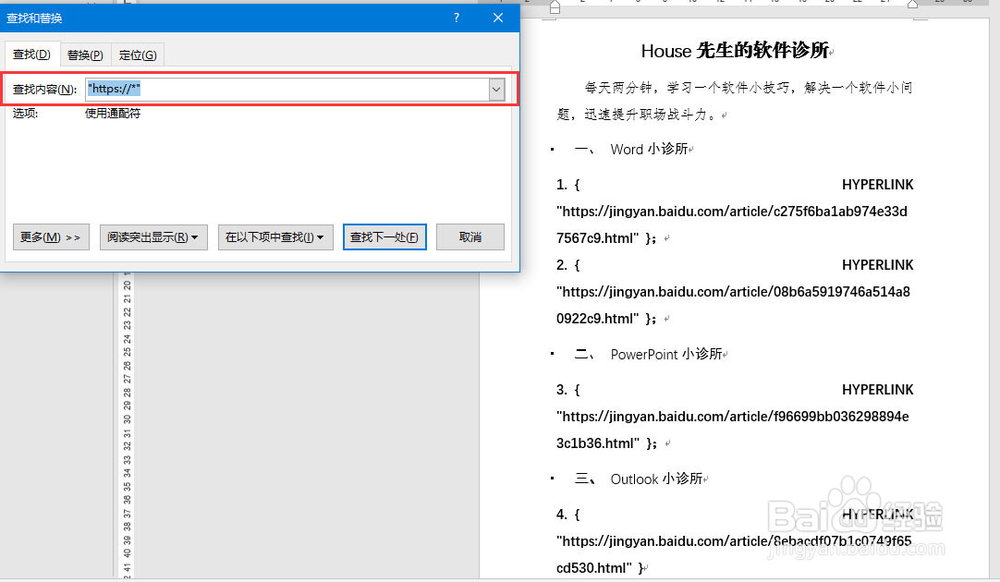Open the 替换(P) tab
Image resolution: width=1000 pixels, height=582 pixels.
coord(85,55)
